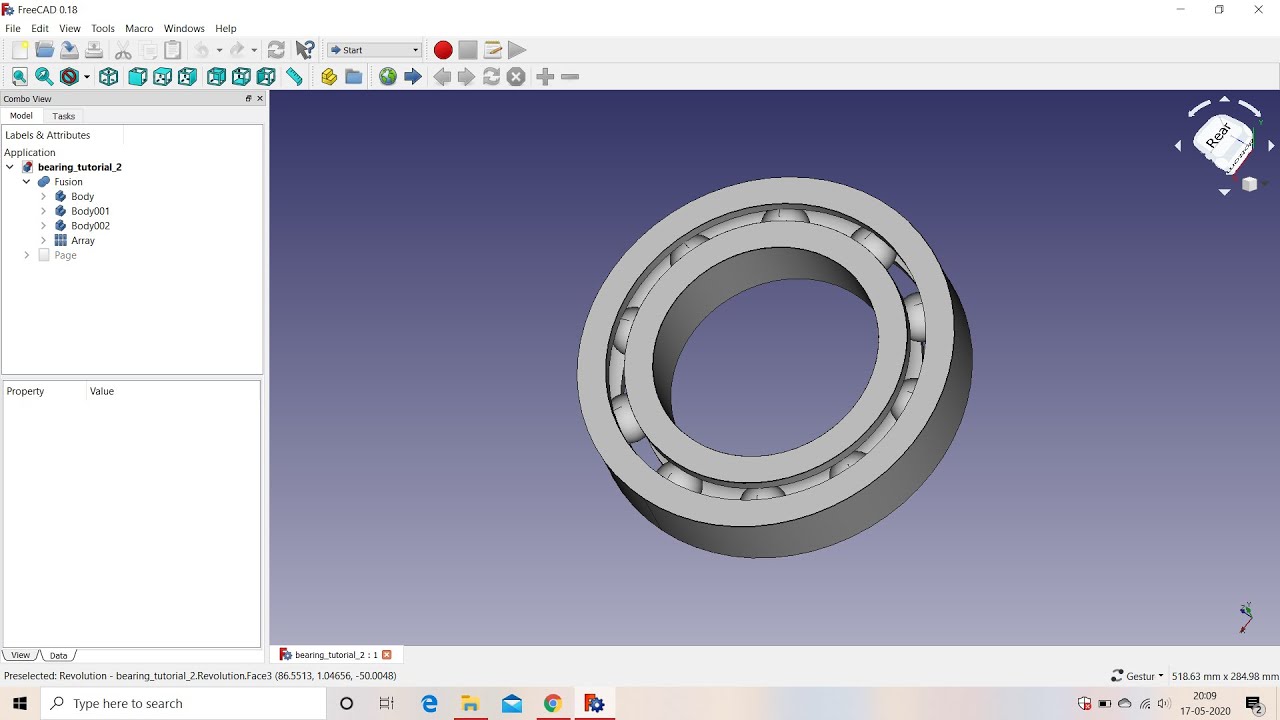Run the macro with green play icon

pyautogui.click(x=517, y=50)
